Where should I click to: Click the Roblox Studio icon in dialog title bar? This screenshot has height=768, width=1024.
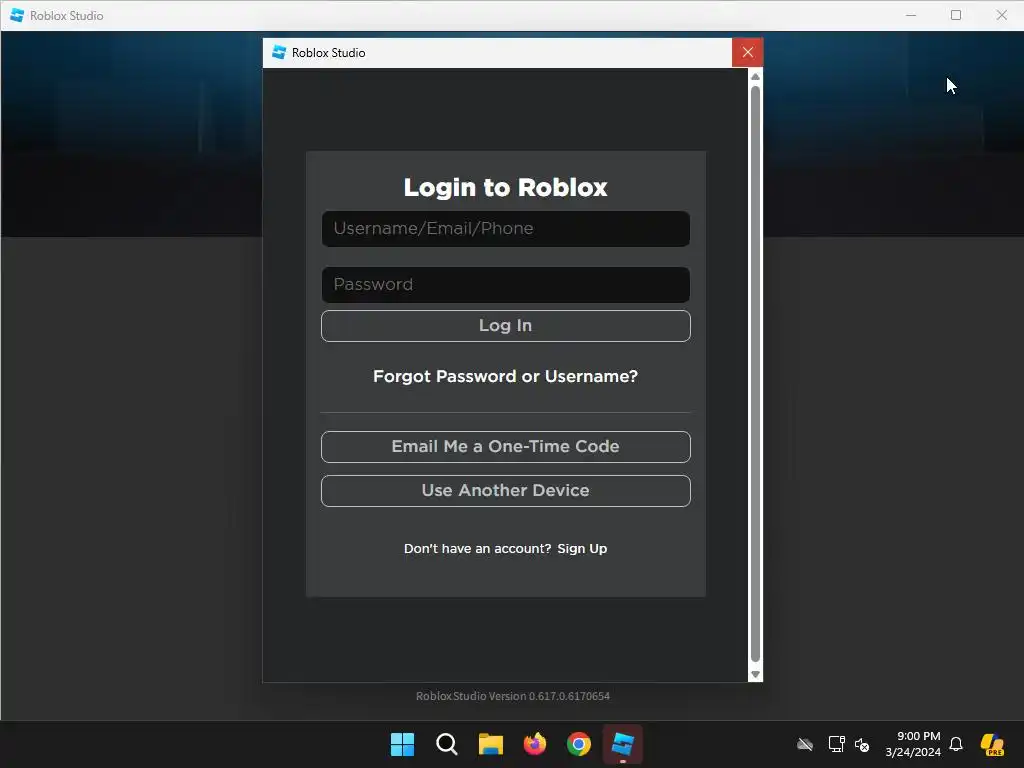[279, 52]
